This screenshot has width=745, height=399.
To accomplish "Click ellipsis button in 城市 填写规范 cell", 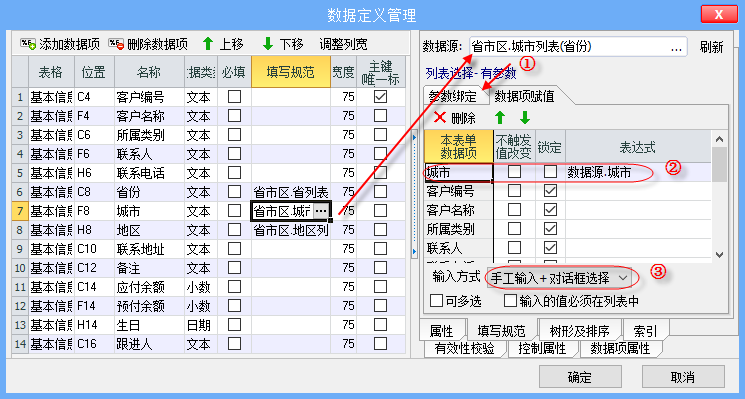I will [321, 211].
